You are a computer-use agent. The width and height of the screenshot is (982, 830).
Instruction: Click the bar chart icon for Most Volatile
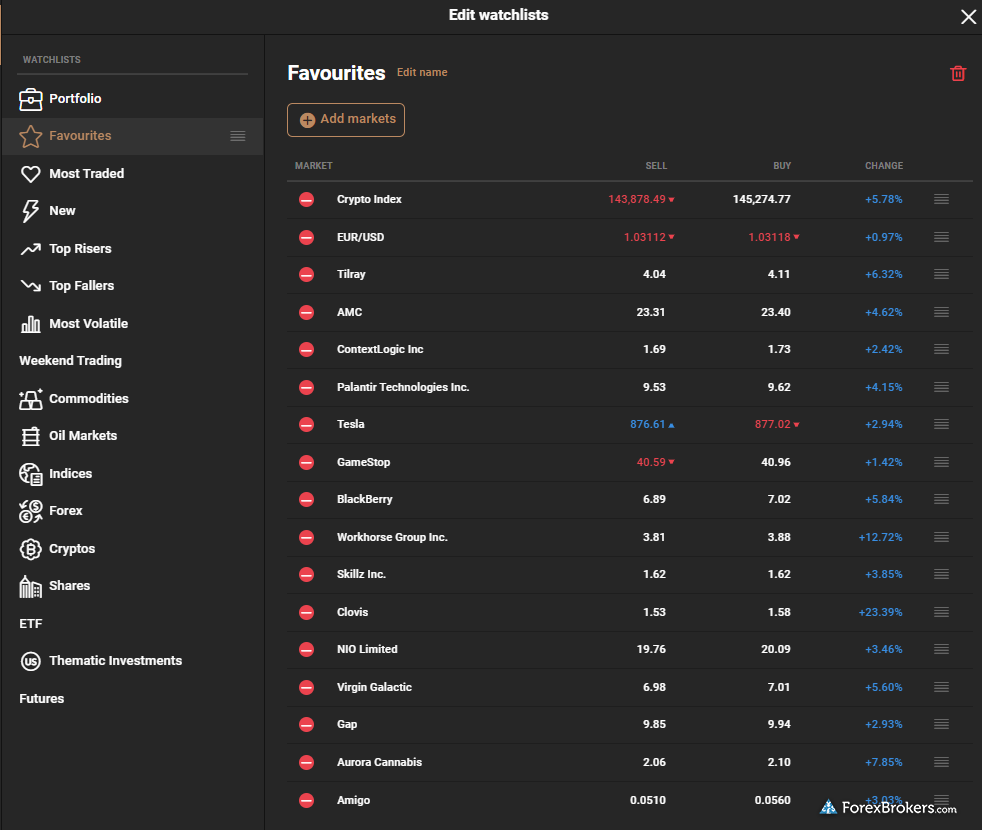31,324
